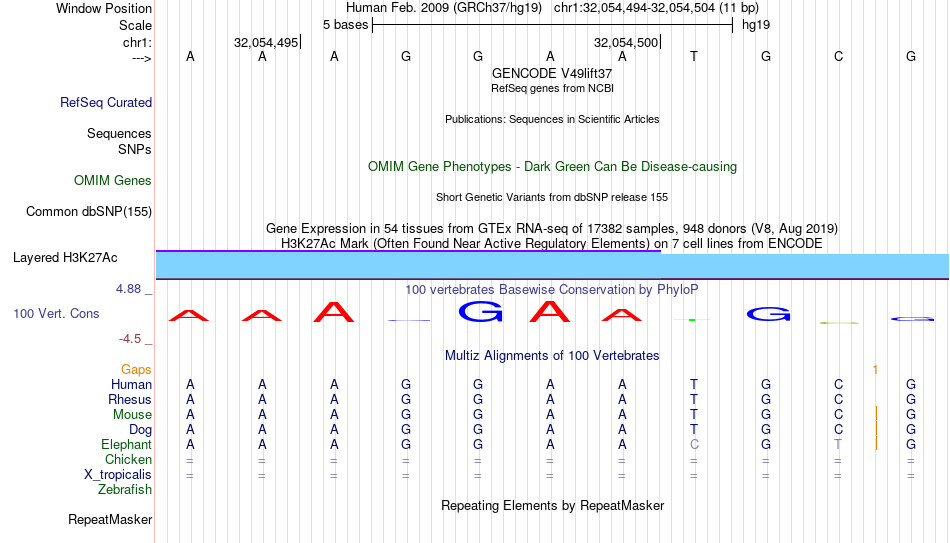This screenshot has width=950, height=543.
Task: Click the C base in the Dog alignment row
Action: point(839,430)
